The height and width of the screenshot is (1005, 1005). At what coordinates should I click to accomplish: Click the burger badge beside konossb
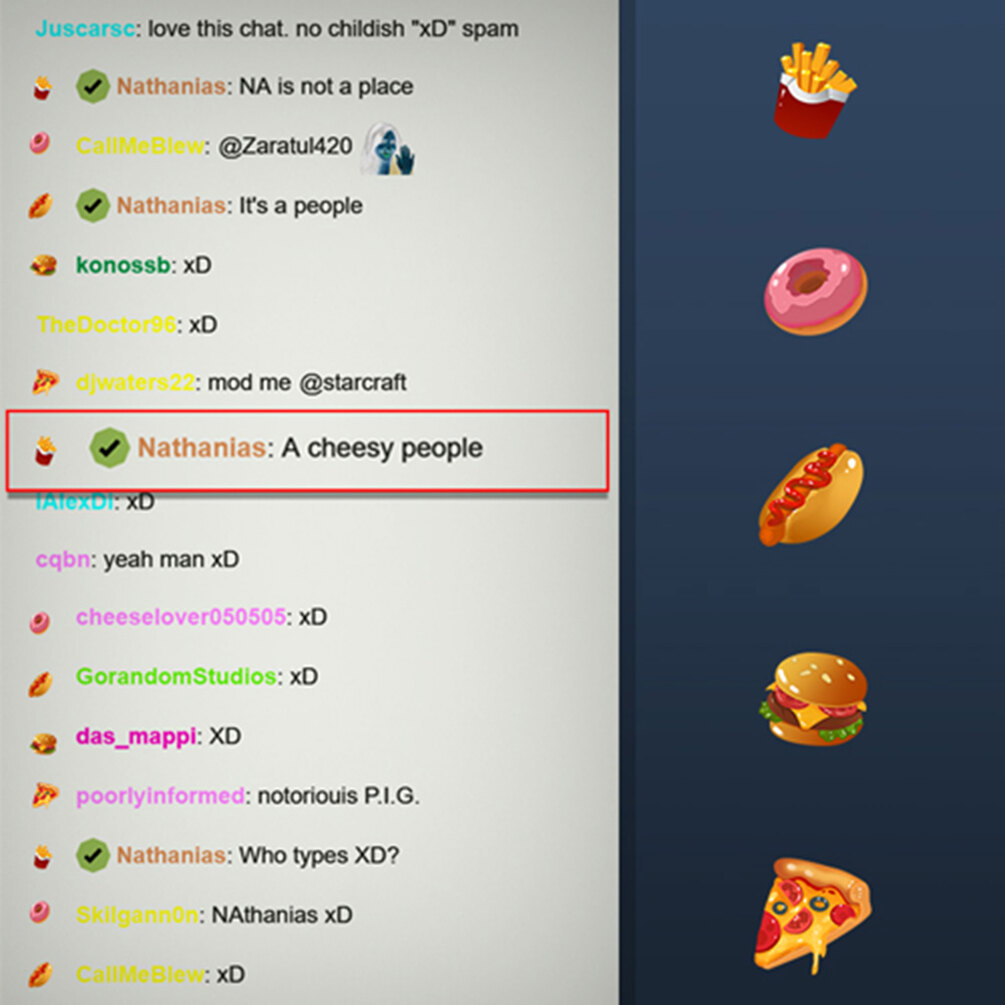[44, 265]
